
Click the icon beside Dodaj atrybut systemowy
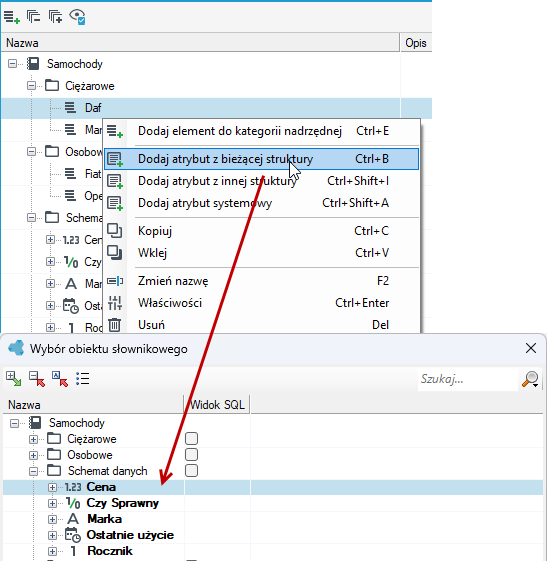pos(115,203)
